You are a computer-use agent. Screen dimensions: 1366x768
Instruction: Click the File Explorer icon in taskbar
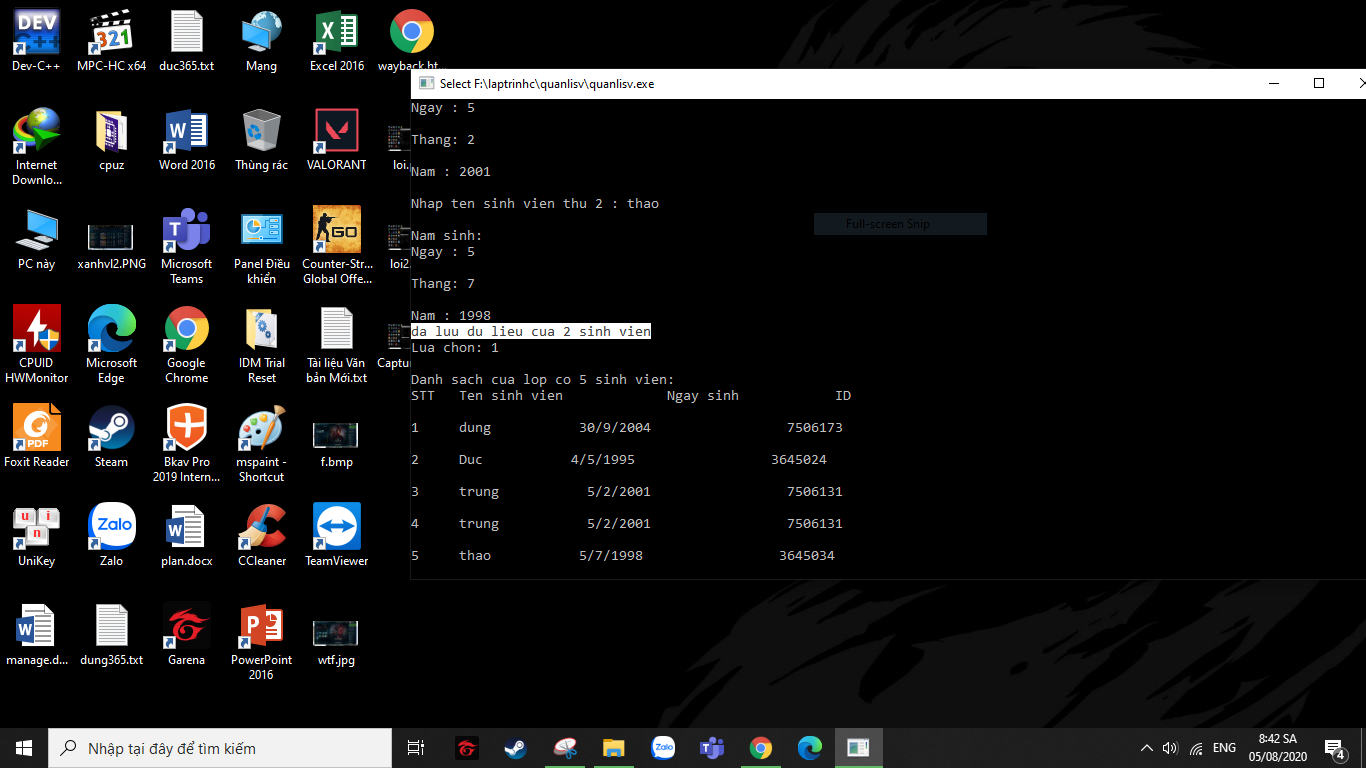click(x=613, y=748)
